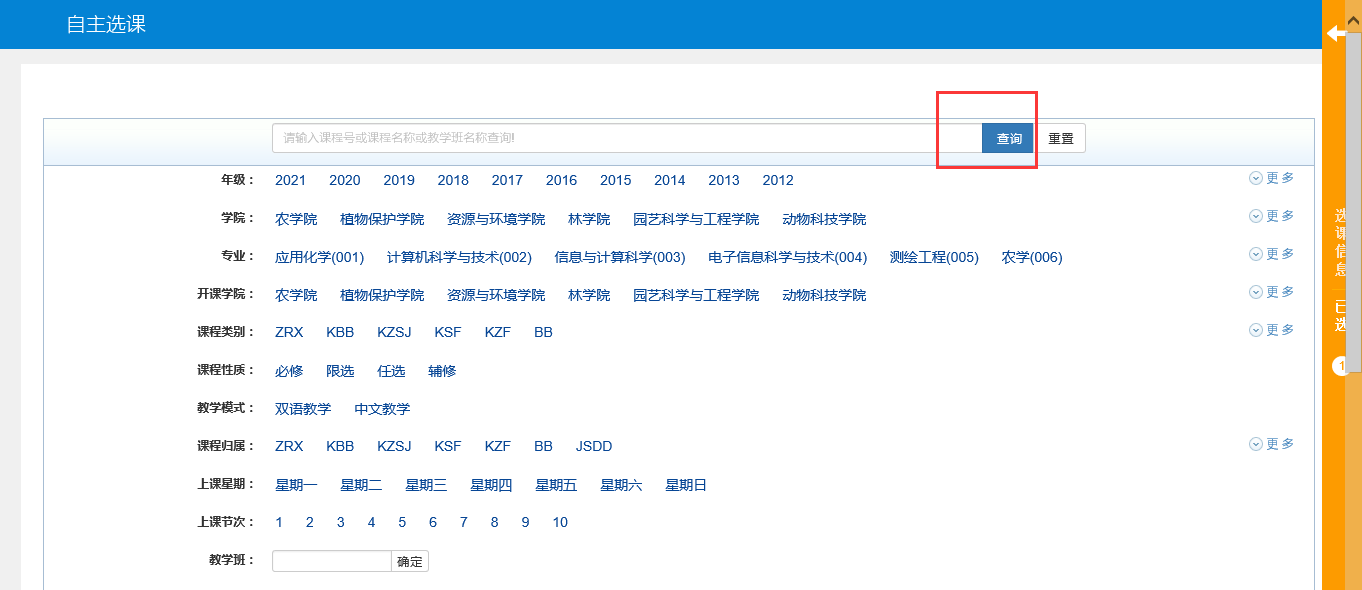Select grade year 2021 filter
This screenshot has height=590, width=1362.
point(290,181)
